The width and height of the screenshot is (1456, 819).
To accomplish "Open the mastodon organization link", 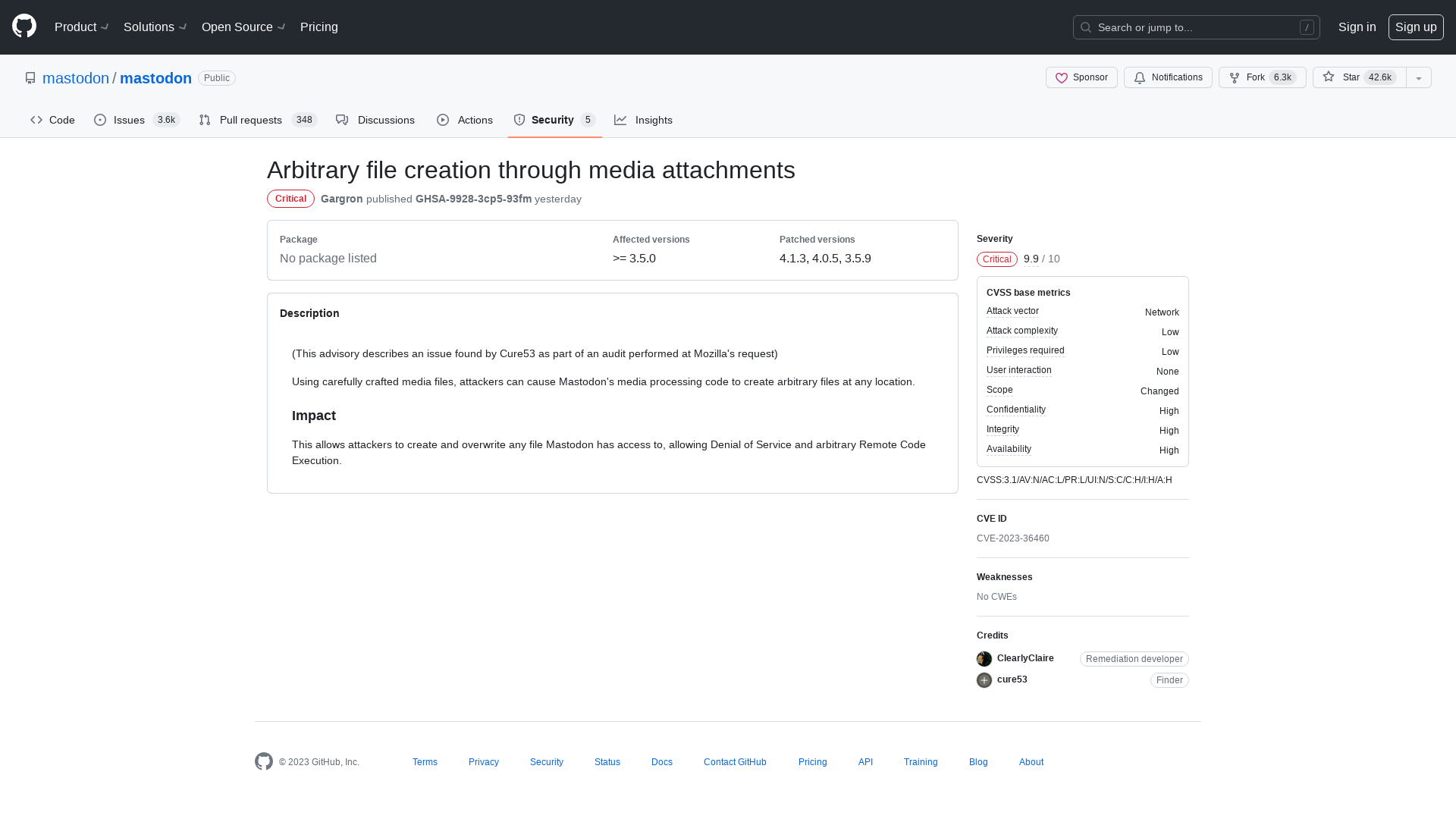I will coord(76,78).
